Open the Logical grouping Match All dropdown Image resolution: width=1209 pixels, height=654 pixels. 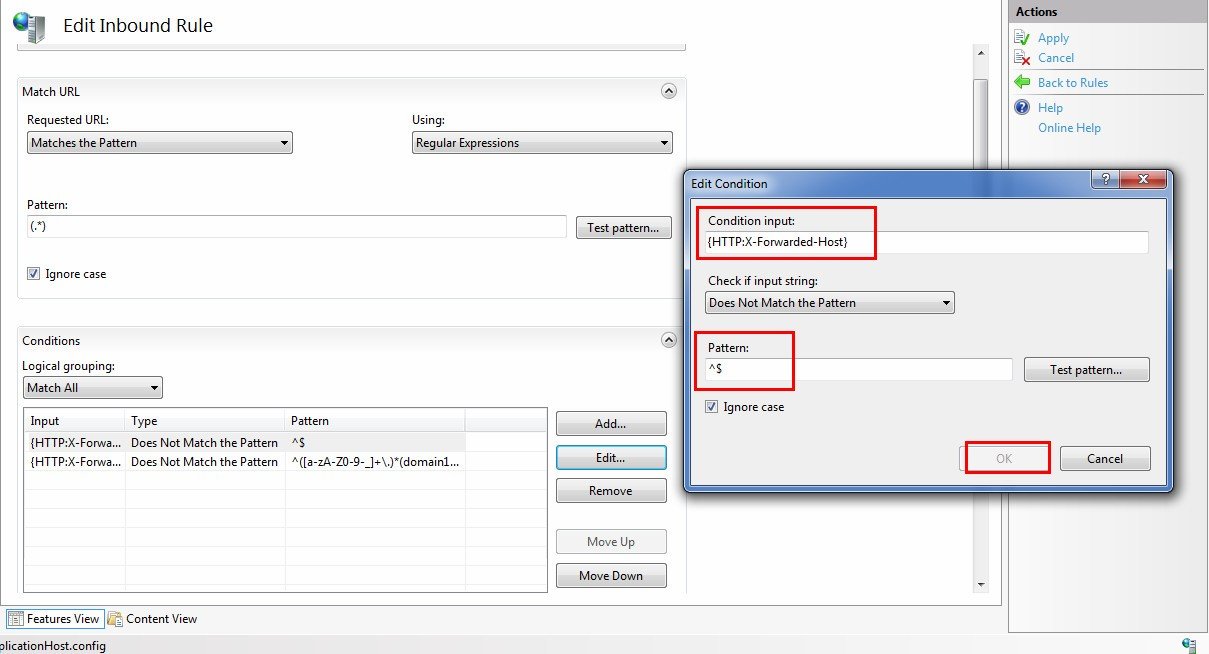coord(93,388)
